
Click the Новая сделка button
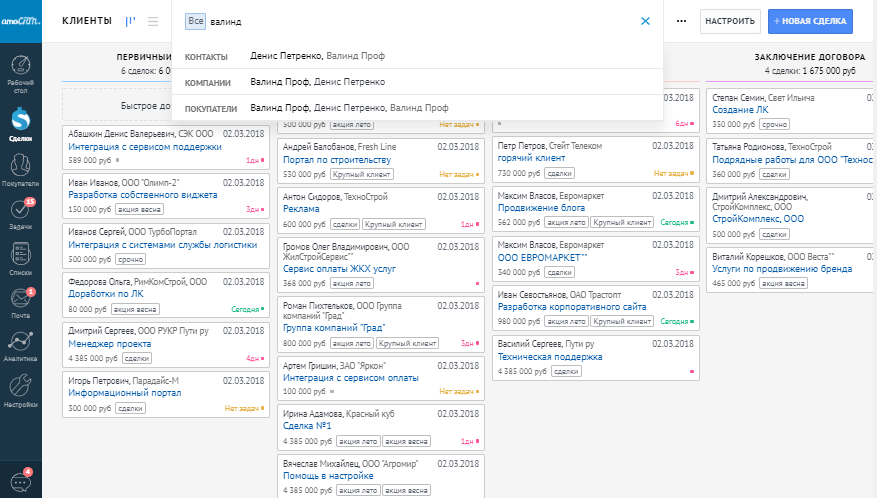coord(811,21)
